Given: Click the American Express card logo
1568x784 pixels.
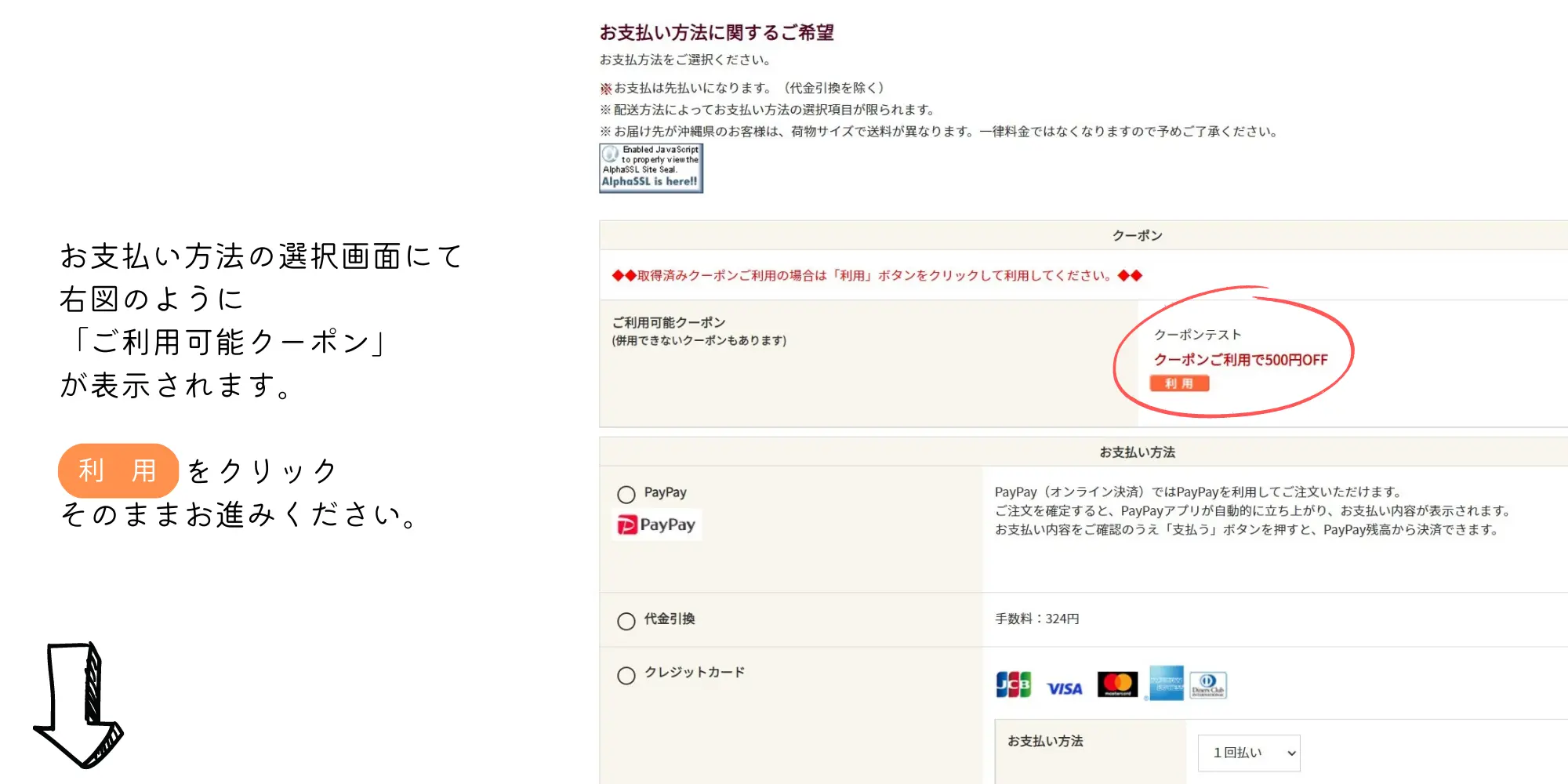Looking at the screenshot, I should click(x=1166, y=683).
